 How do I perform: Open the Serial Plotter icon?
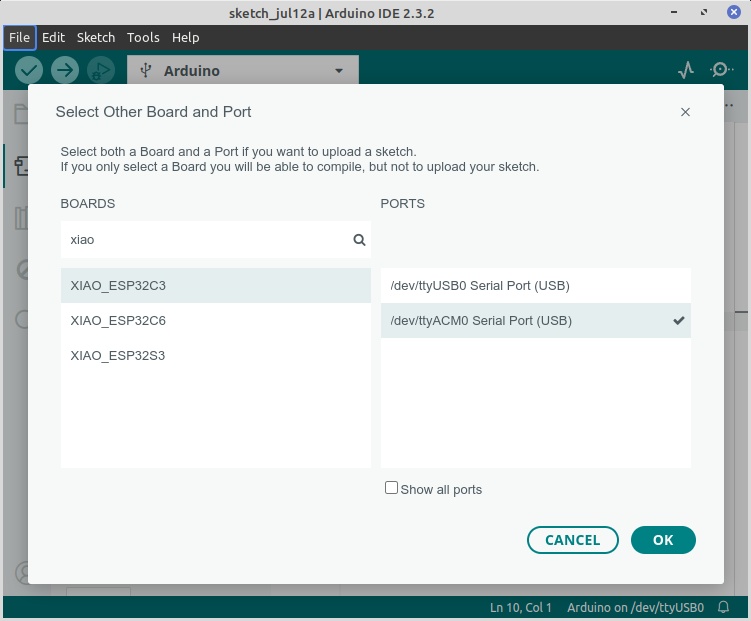pos(686,70)
